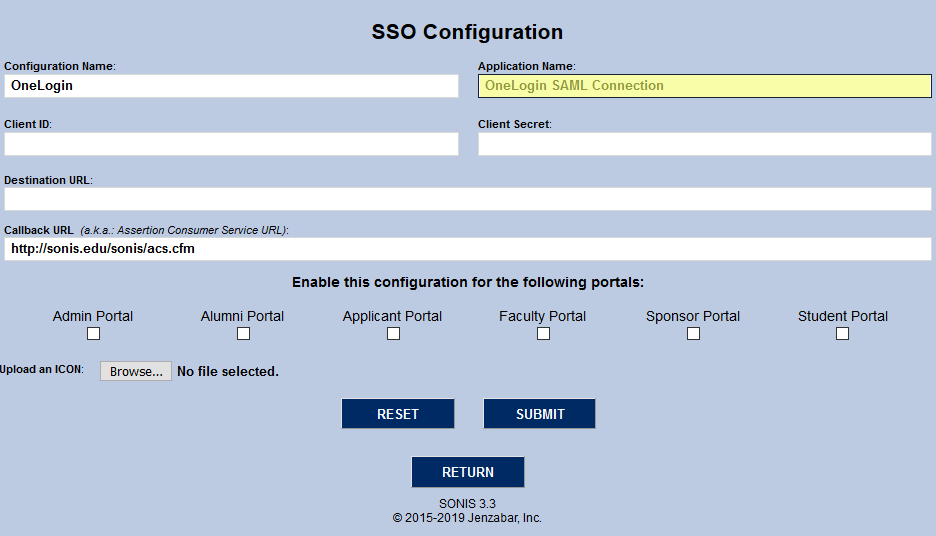Image resolution: width=936 pixels, height=536 pixels.
Task: Click the Faculty Portal label
Action: tap(543, 316)
